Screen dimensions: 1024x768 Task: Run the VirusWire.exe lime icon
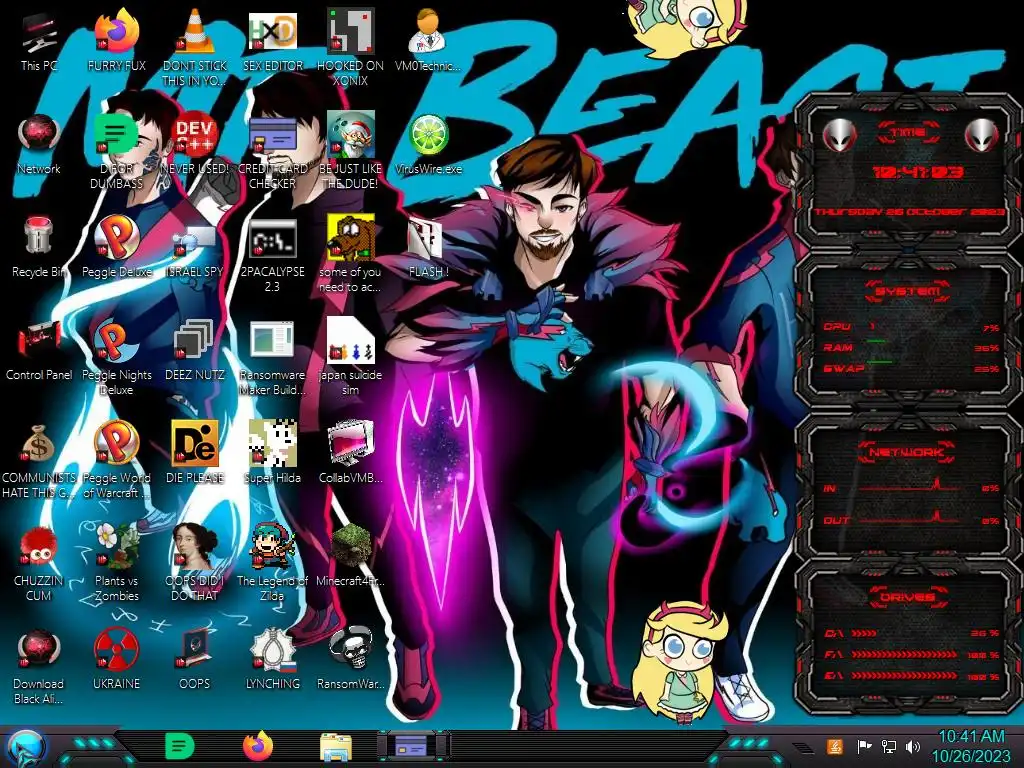428,145
